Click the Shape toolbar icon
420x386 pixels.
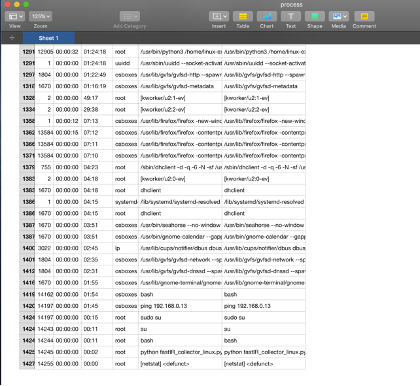315,16
